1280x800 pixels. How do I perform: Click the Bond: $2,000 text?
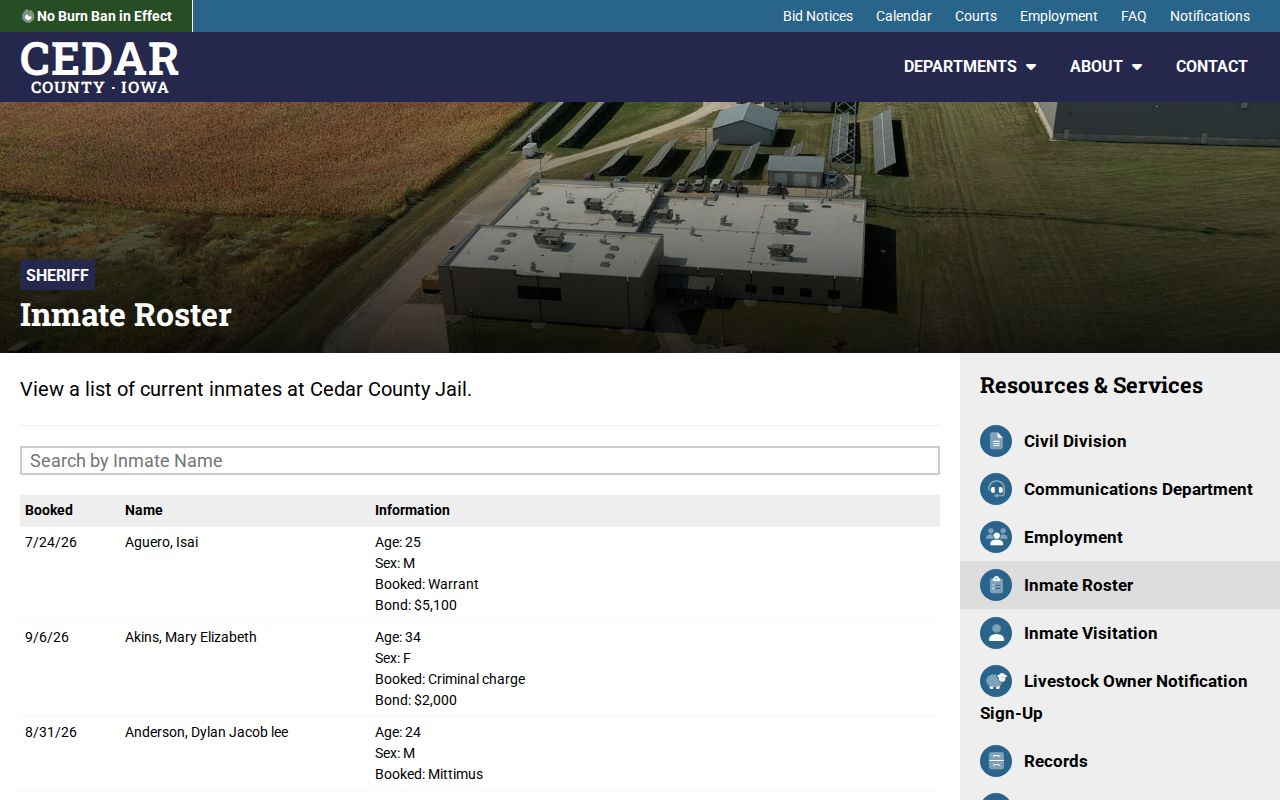[x=416, y=700]
